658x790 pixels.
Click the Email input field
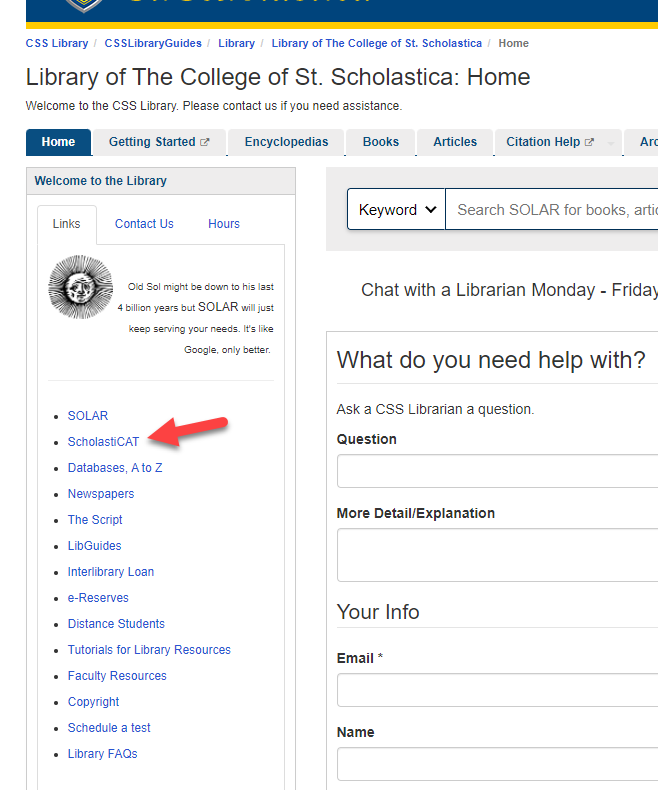pyautogui.click(x=498, y=690)
